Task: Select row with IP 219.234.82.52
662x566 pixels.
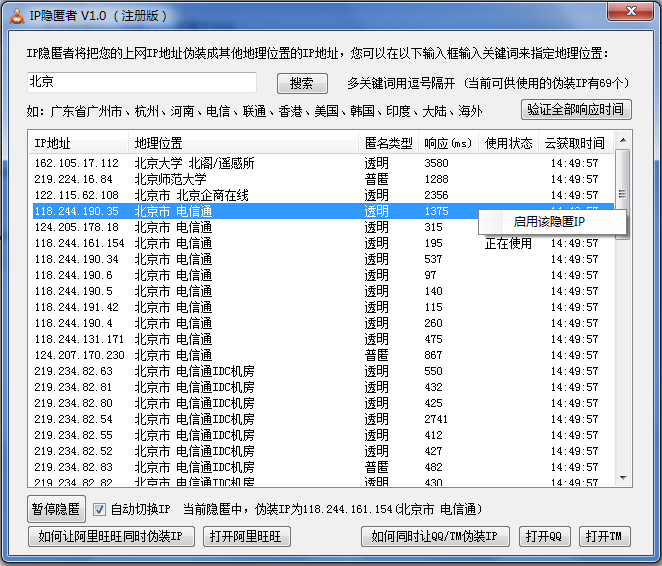Action: point(323,452)
